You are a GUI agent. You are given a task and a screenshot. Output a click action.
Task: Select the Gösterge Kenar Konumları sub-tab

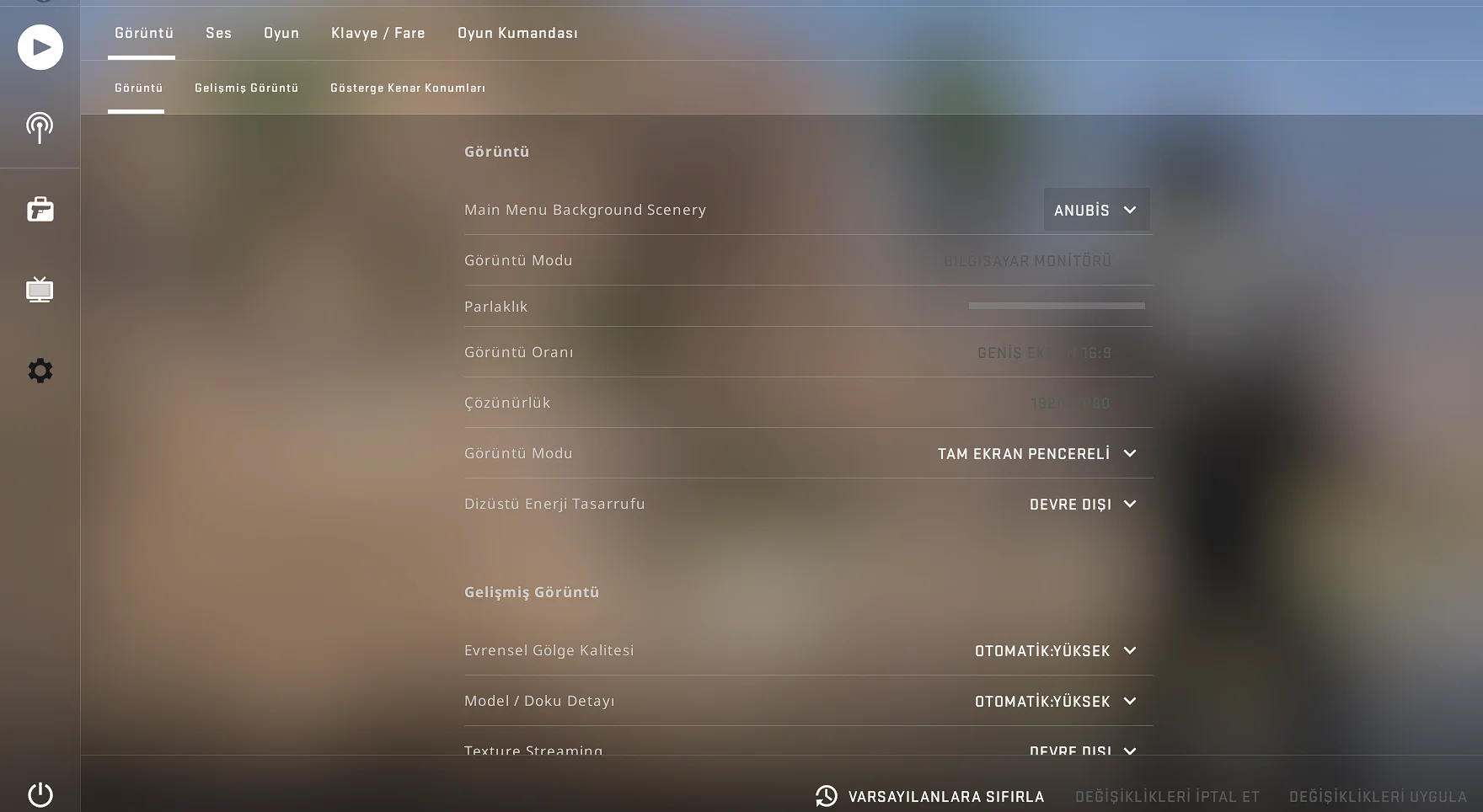pos(408,88)
